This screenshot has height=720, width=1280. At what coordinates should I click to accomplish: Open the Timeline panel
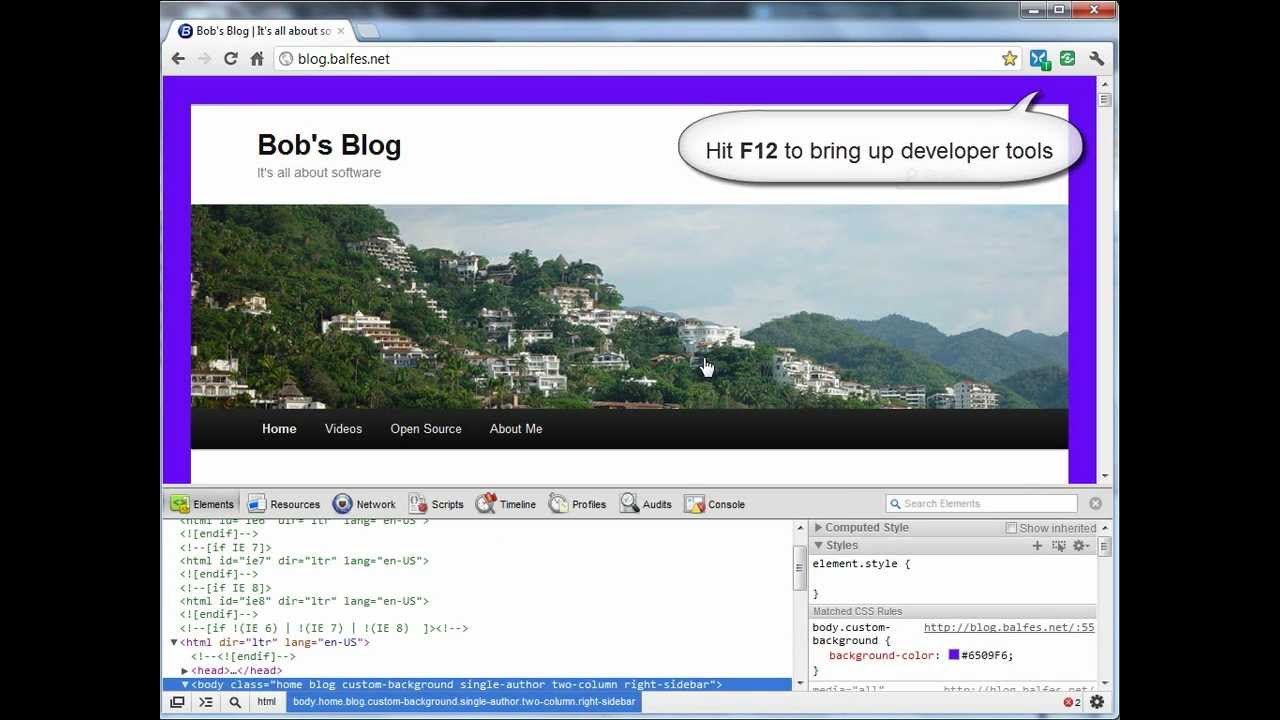pyautogui.click(x=506, y=504)
